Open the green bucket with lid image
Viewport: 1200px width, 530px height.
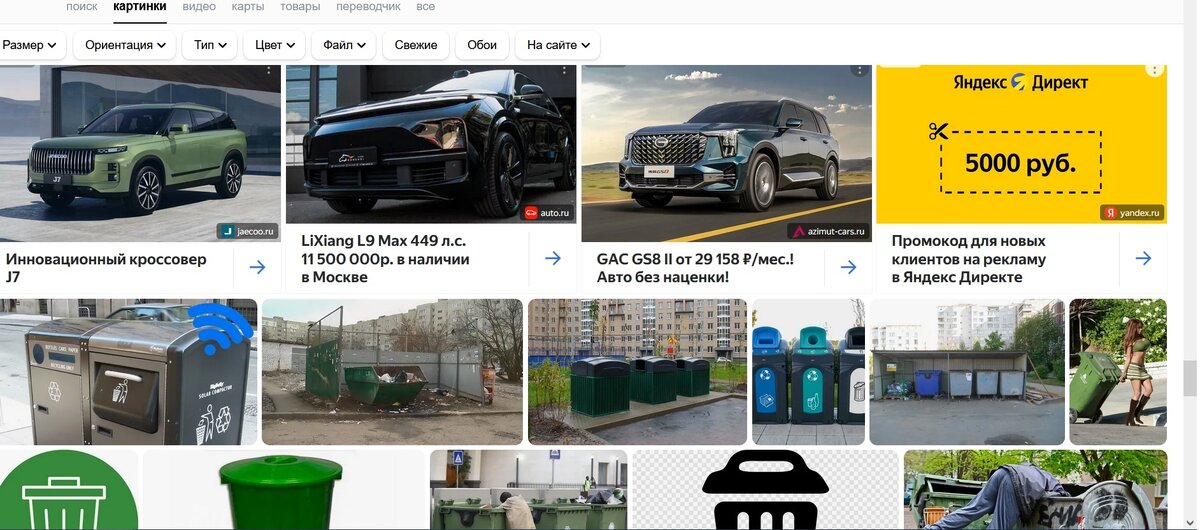coord(284,490)
